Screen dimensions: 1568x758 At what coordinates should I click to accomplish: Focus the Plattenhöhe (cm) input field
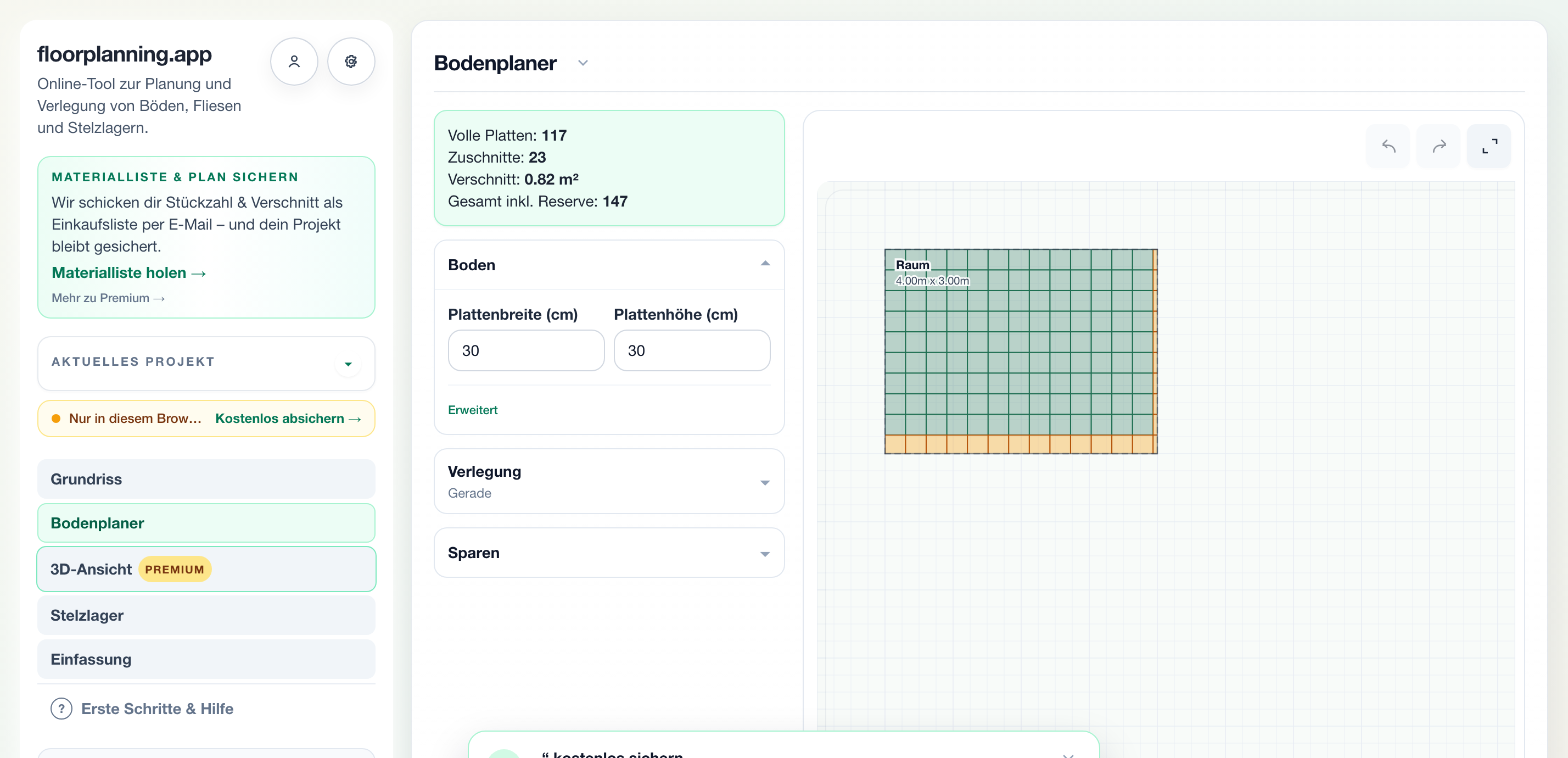click(x=692, y=350)
